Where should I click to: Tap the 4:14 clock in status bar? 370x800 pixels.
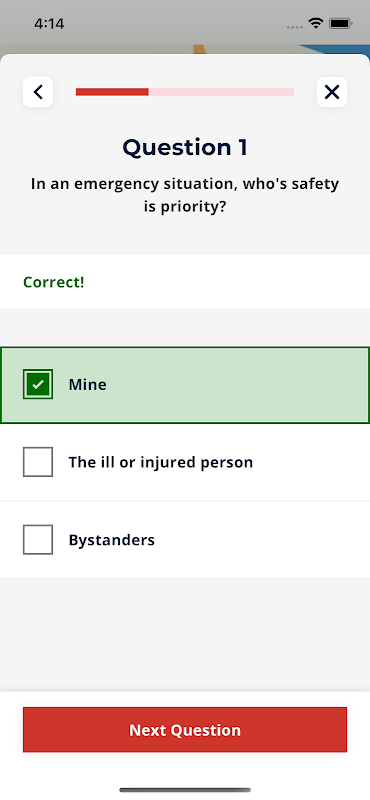tap(49, 23)
